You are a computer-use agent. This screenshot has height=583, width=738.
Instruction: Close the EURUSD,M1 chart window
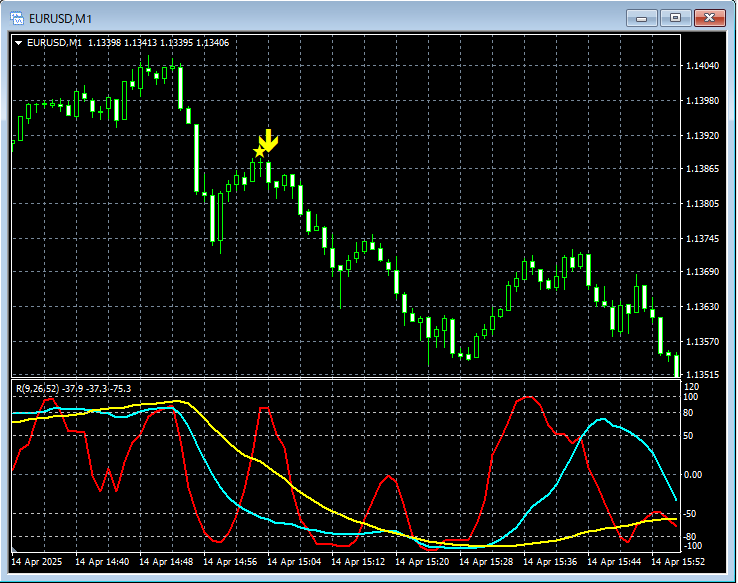pyautogui.click(x=710, y=18)
